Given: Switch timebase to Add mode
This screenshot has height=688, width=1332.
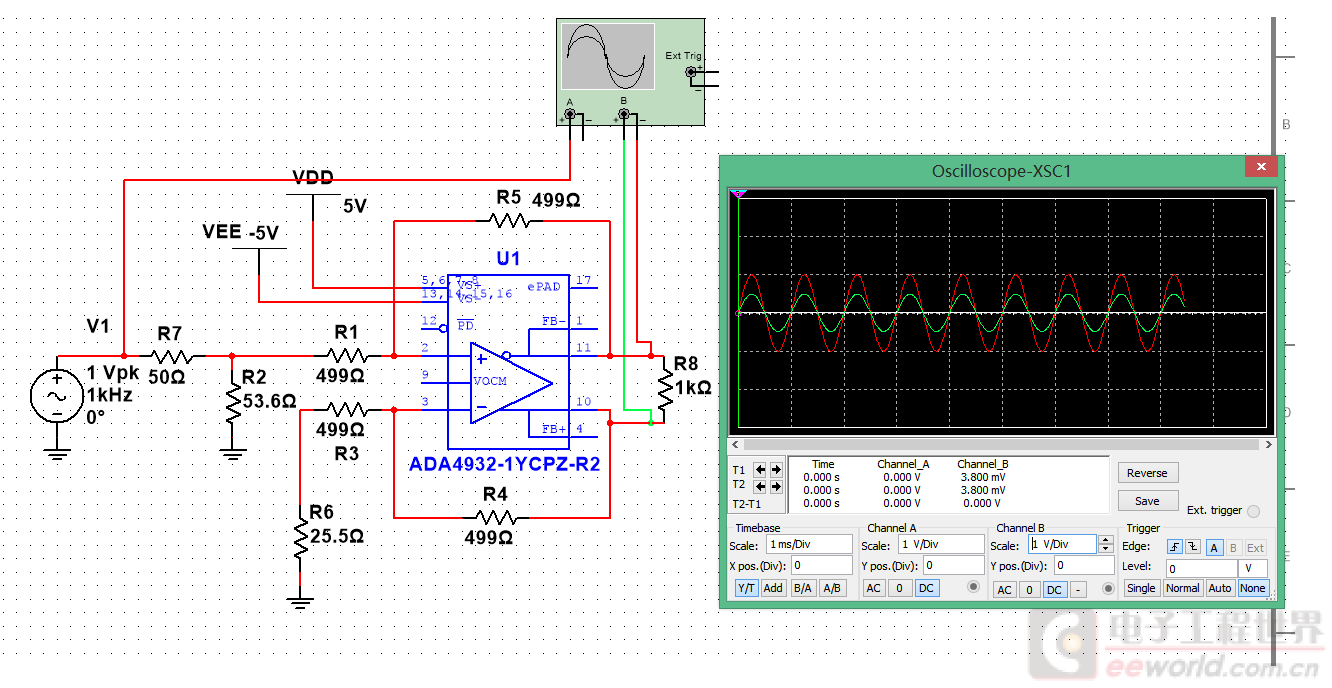Looking at the screenshot, I should tap(773, 588).
